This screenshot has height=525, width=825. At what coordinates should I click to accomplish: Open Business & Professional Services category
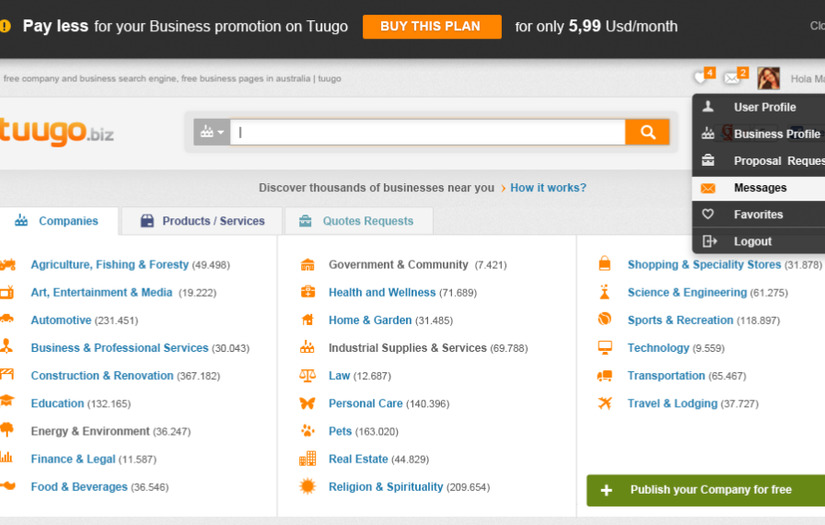pyautogui.click(x=119, y=348)
